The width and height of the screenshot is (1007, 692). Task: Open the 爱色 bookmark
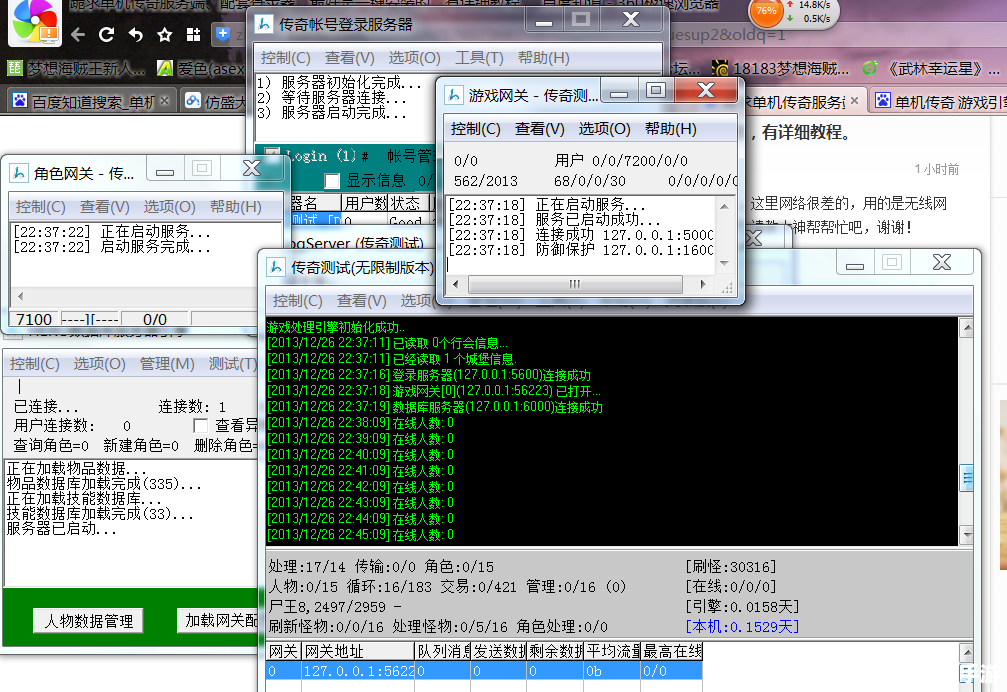pyautogui.click(x=202, y=68)
